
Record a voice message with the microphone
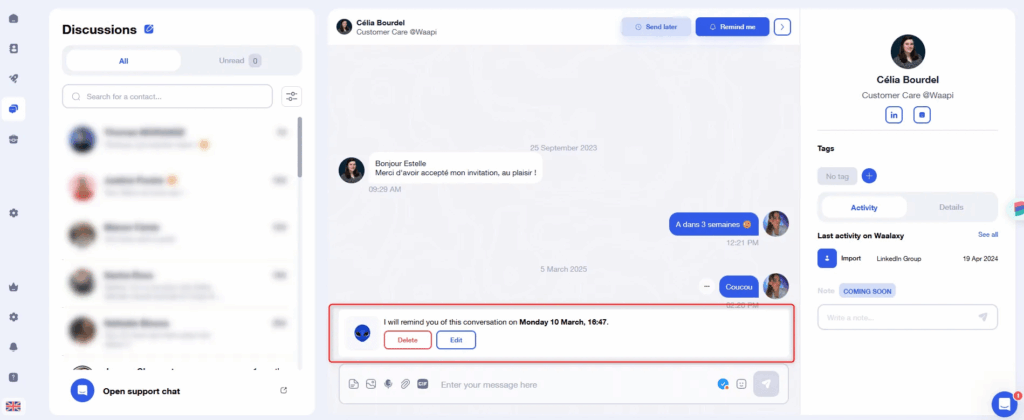pyautogui.click(x=388, y=384)
